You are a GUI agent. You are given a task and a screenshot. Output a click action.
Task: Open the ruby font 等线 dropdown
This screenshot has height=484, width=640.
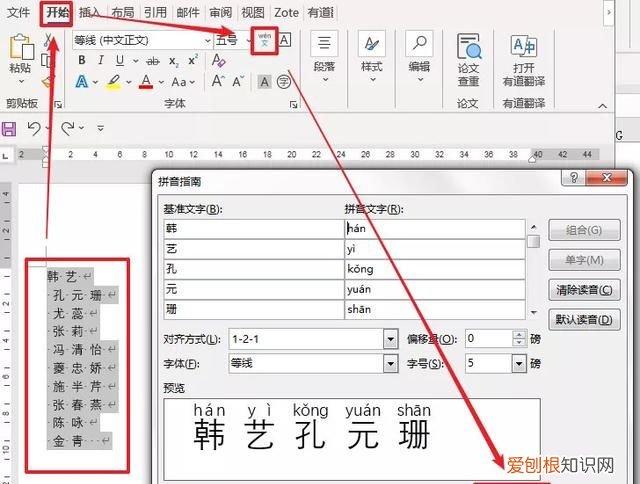[390, 363]
